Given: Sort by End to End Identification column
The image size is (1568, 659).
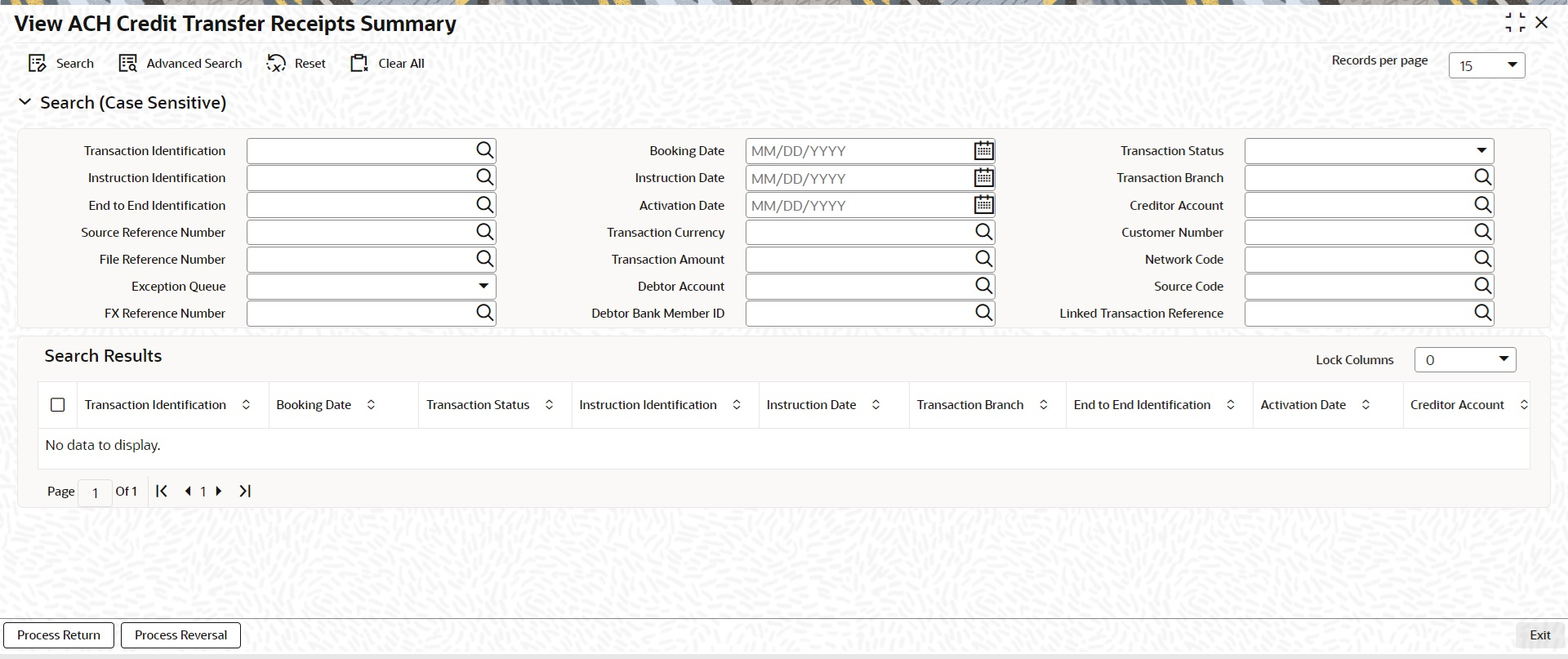Looking at the screenshot, I should click(x=1231, y=405).
